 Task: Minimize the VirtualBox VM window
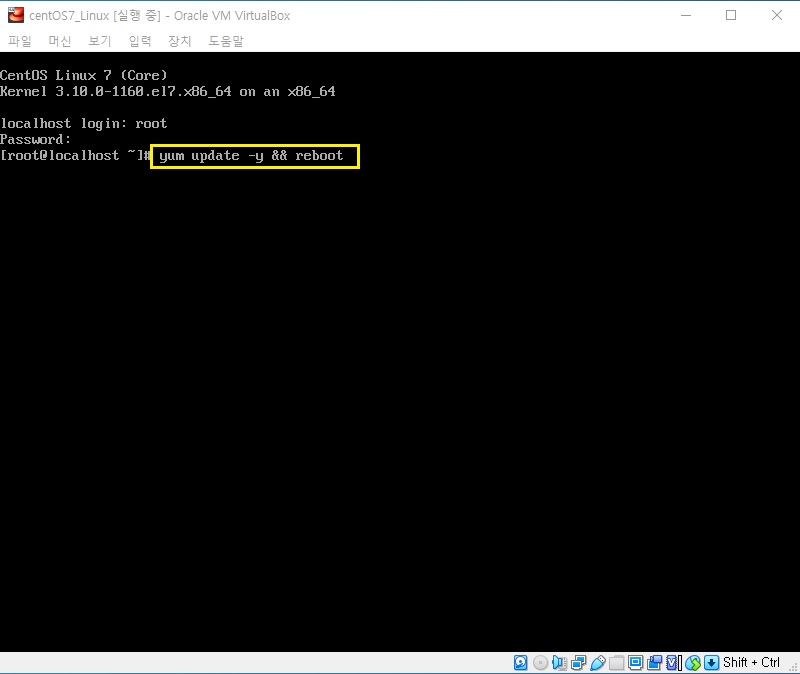click(686, 15)
